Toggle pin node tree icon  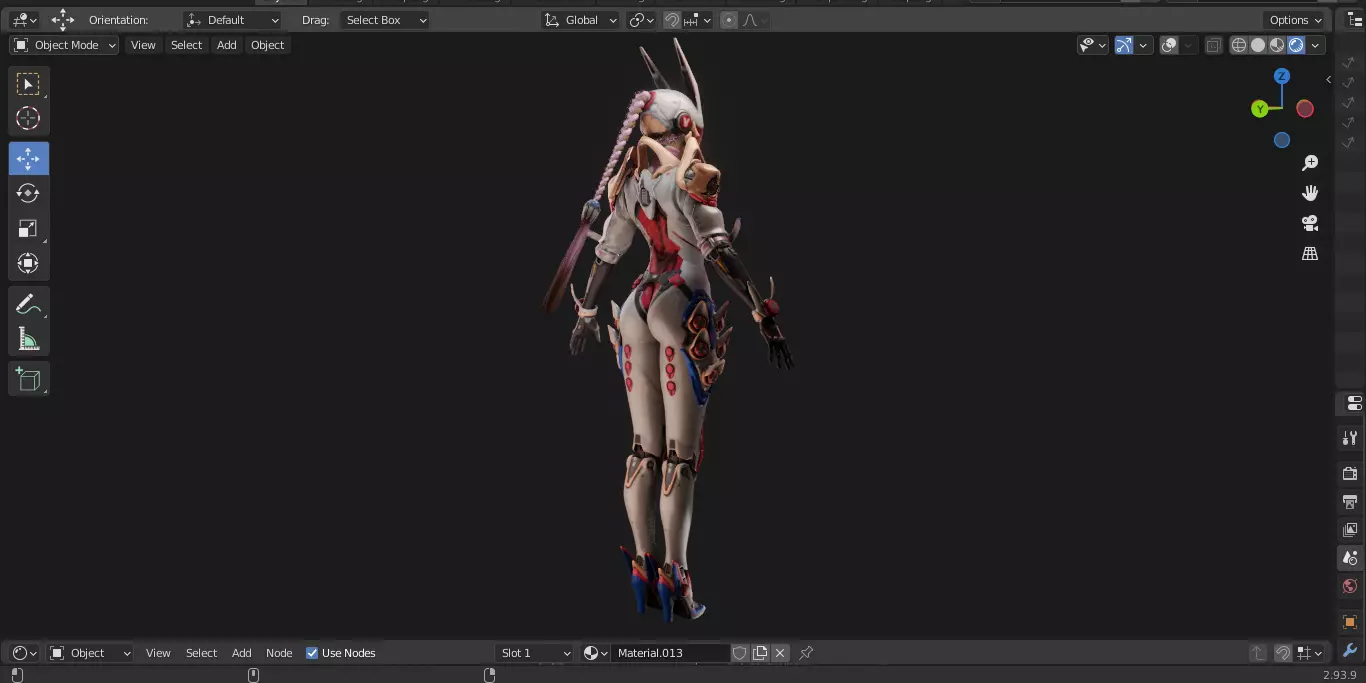point(806,653)
